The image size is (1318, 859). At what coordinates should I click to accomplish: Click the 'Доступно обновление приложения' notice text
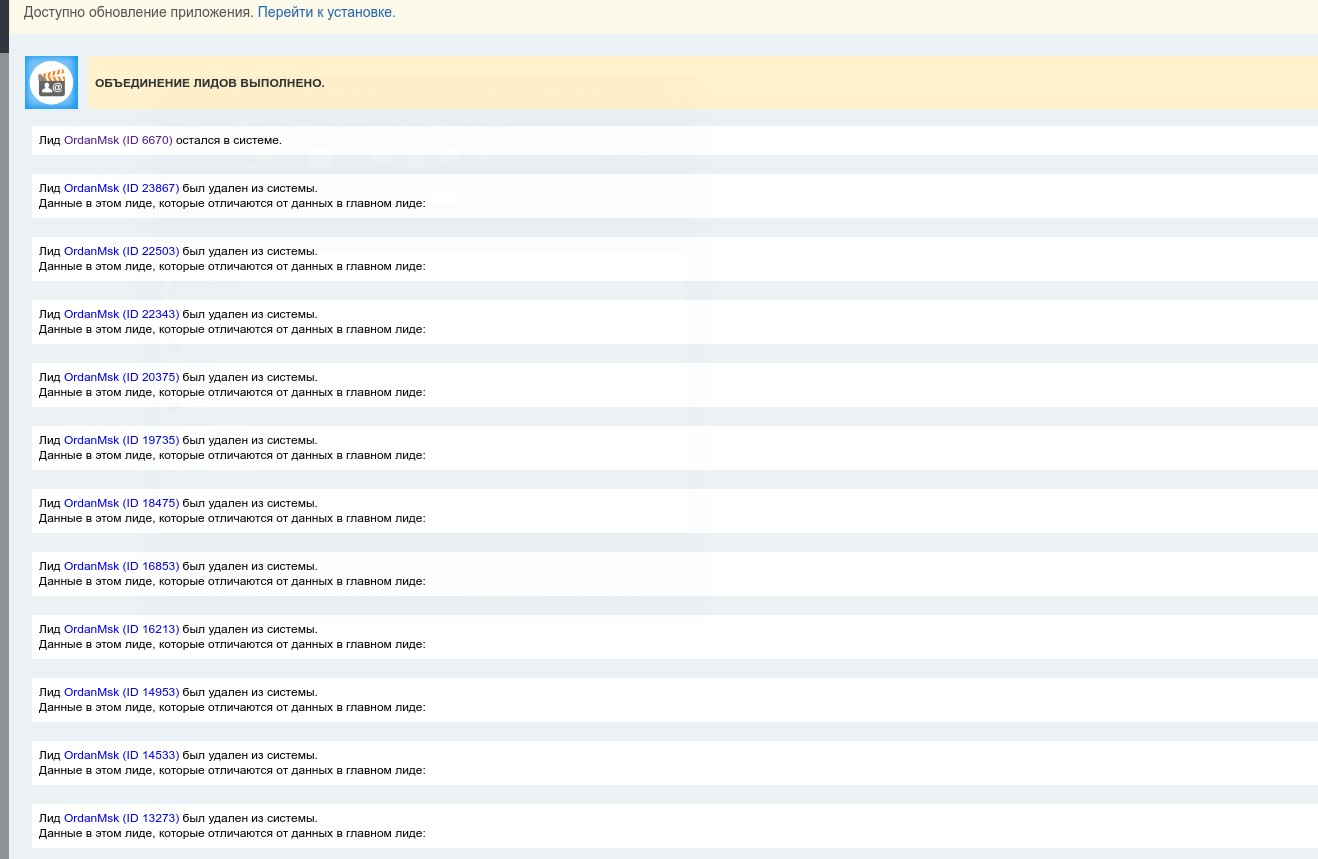click(138, 12)
